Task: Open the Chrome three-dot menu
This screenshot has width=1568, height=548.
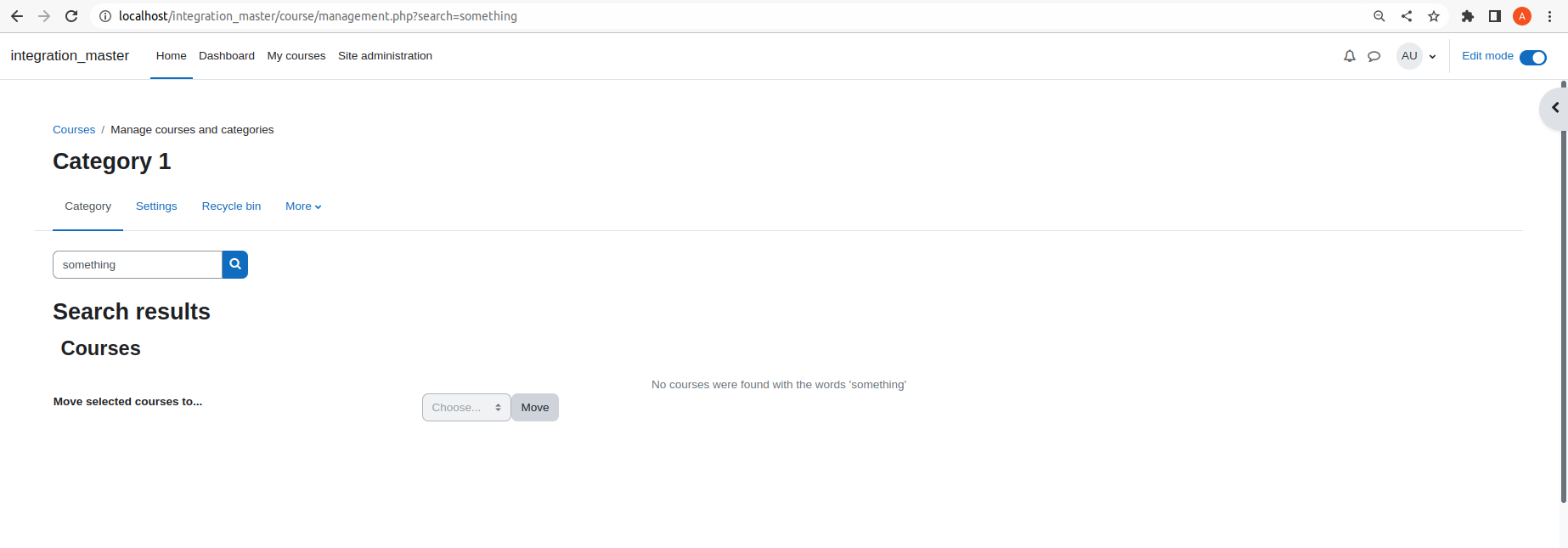Action: (1549, 16)
